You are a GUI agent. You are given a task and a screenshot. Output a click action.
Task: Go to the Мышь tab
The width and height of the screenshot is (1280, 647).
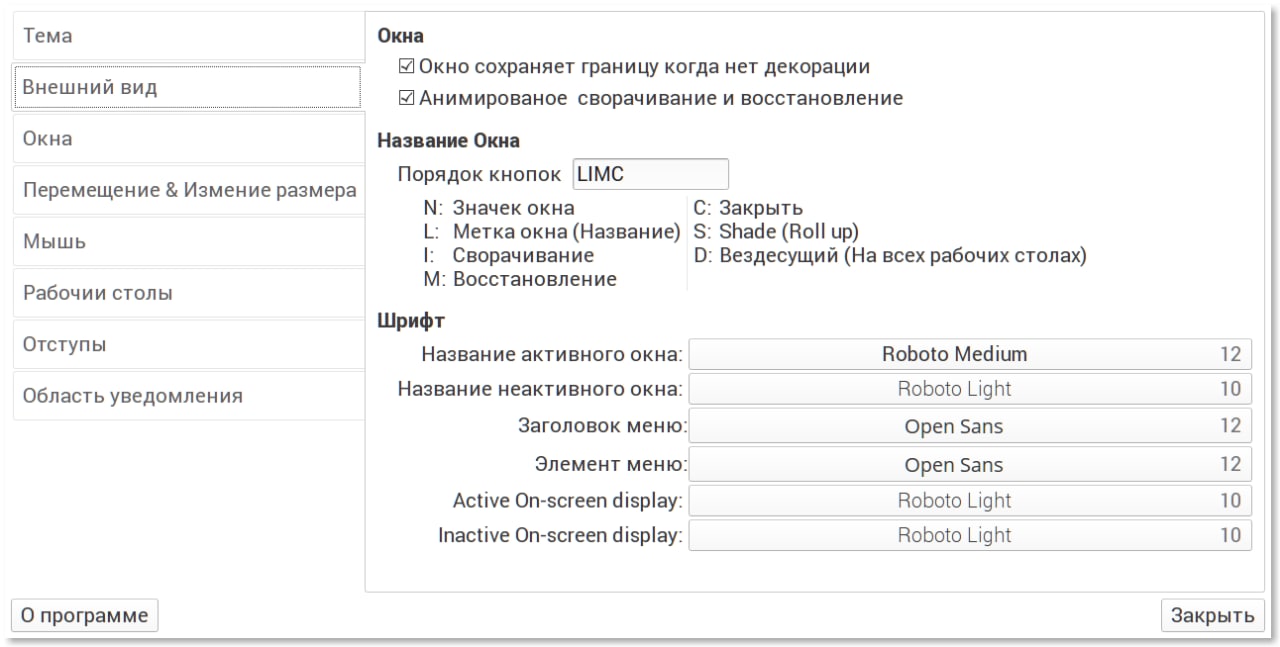pyautogui.click(x=187, y=242)
